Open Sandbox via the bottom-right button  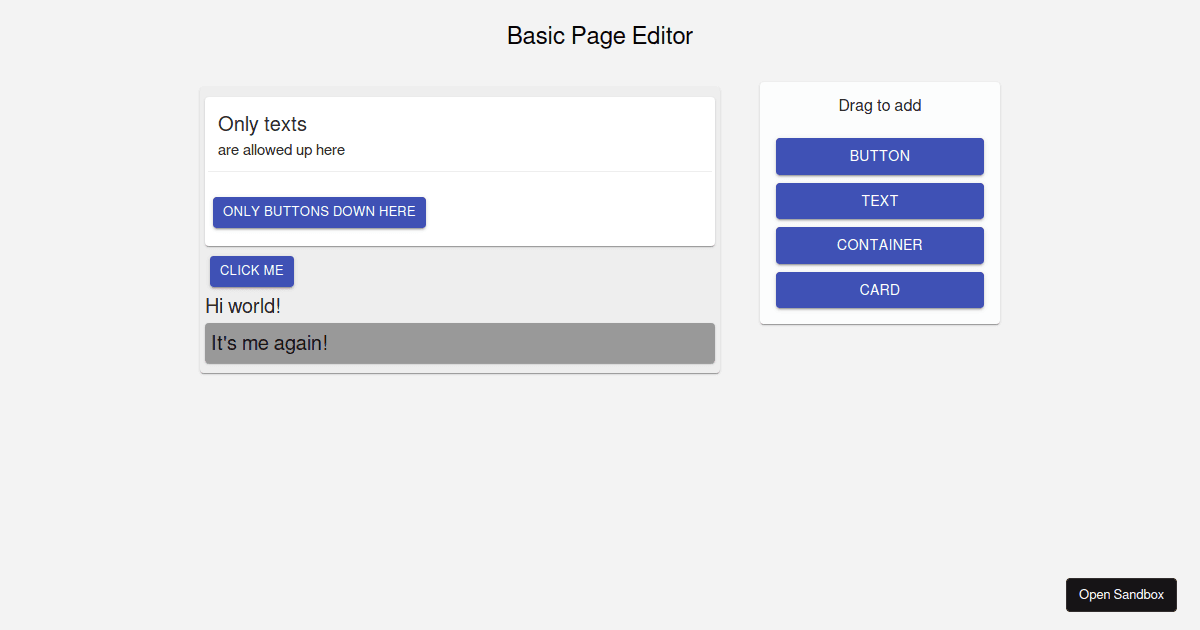(x=1121, y=594)
